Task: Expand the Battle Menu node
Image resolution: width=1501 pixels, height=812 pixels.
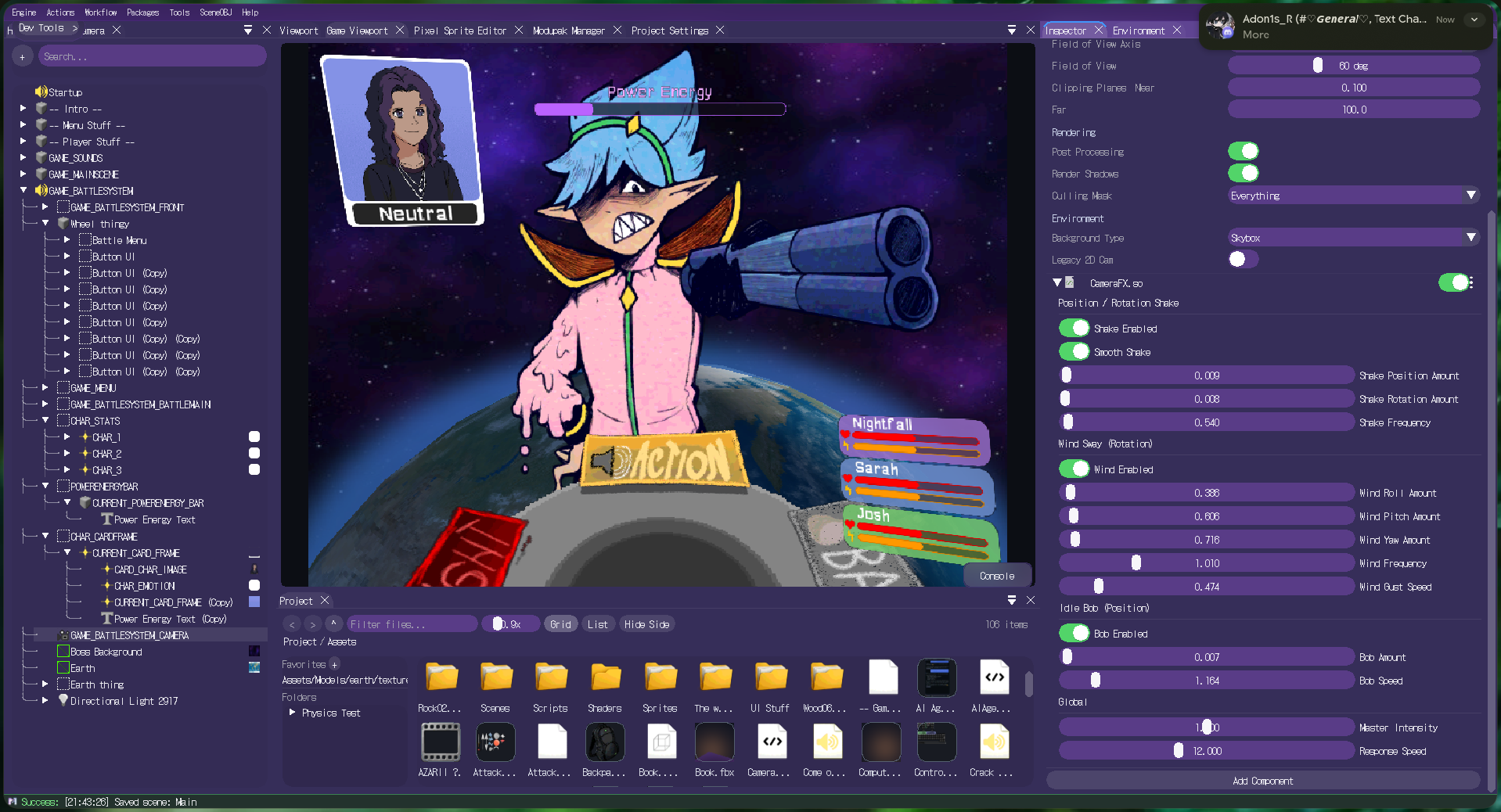Action: [x=67, y=240]
